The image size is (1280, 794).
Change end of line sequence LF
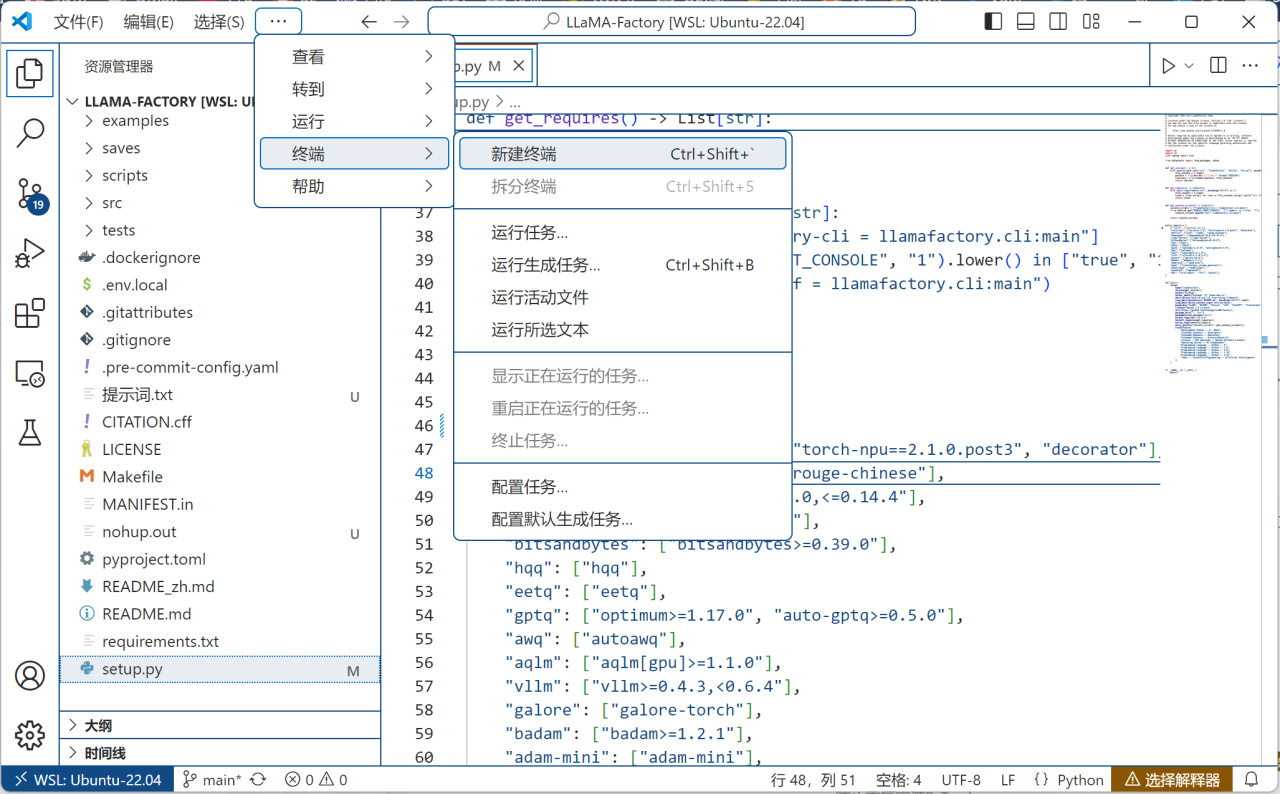[1008, 780]
